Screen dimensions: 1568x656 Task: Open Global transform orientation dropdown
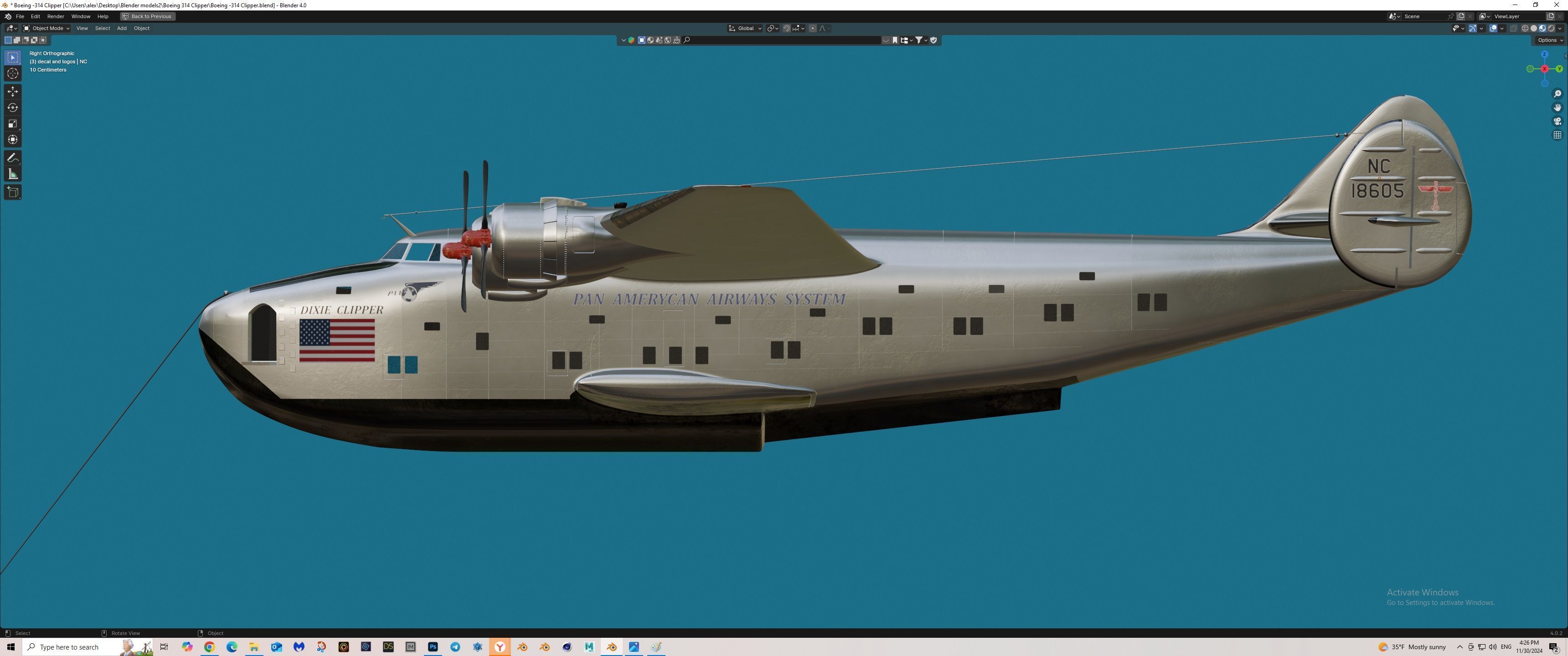pos(745,29)
